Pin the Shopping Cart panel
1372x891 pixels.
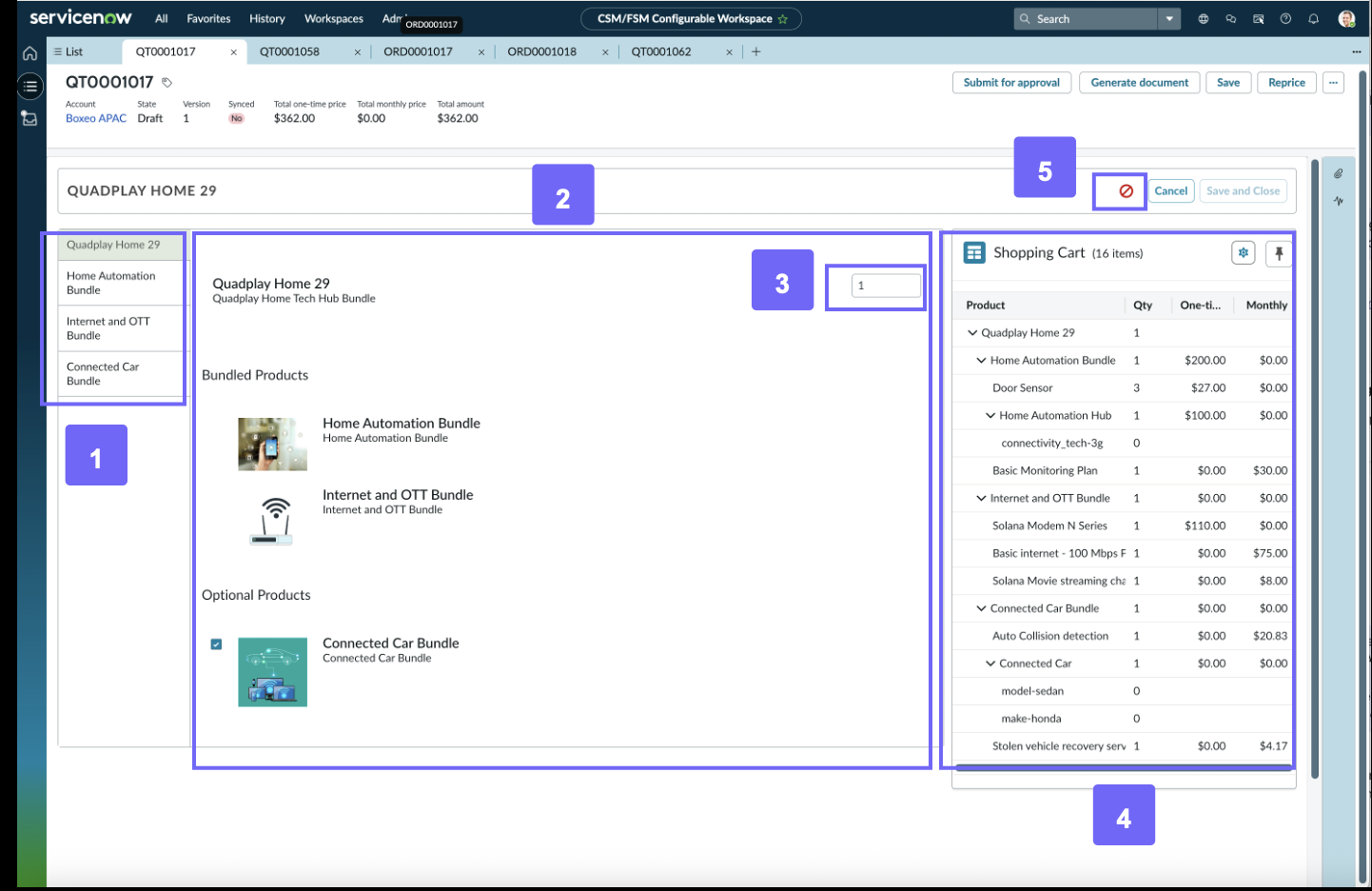point(1279,253)
